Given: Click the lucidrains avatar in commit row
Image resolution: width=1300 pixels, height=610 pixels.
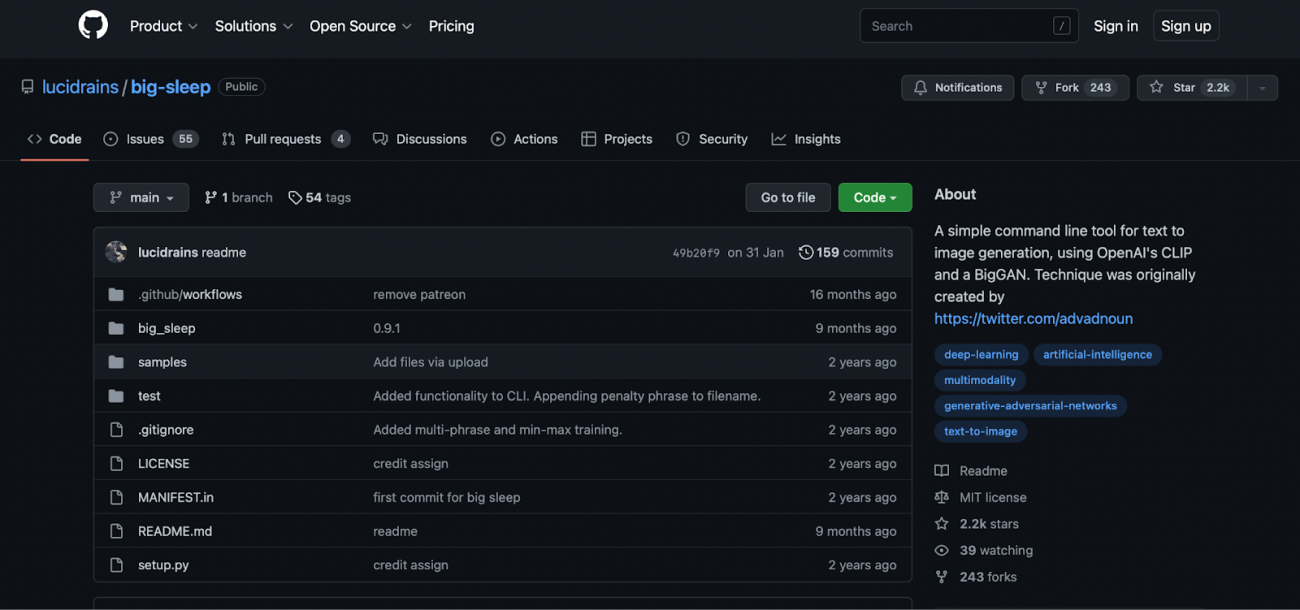Looking at the screenshot, I should tap(116, 252).
